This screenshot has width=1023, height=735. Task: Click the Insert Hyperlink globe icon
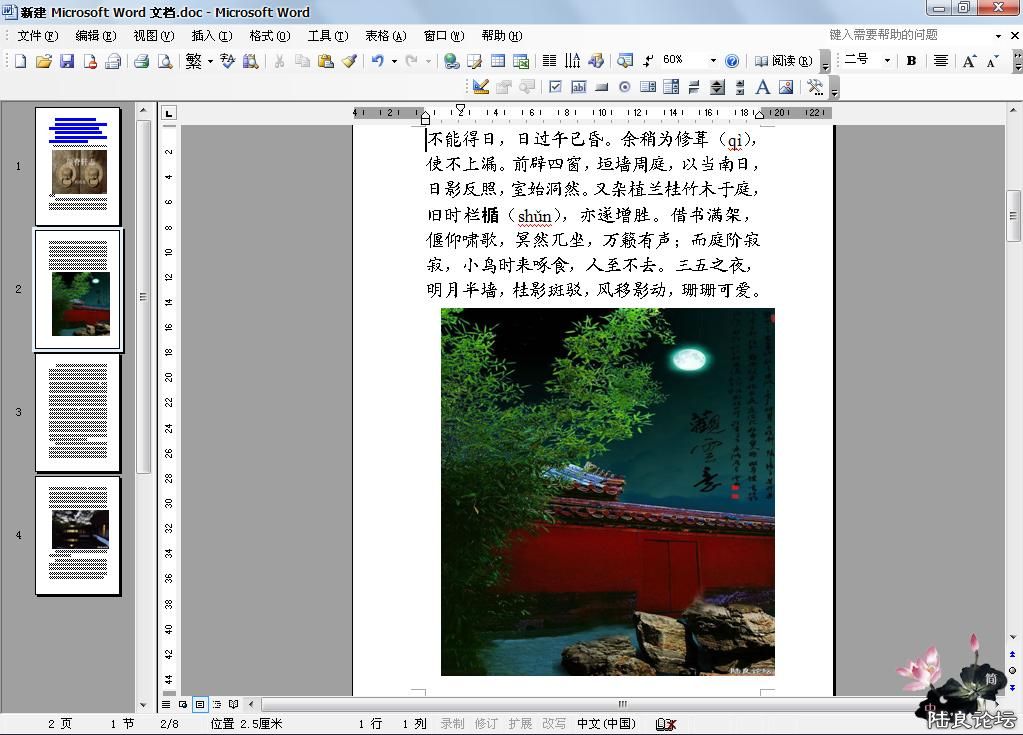[452, 61]
